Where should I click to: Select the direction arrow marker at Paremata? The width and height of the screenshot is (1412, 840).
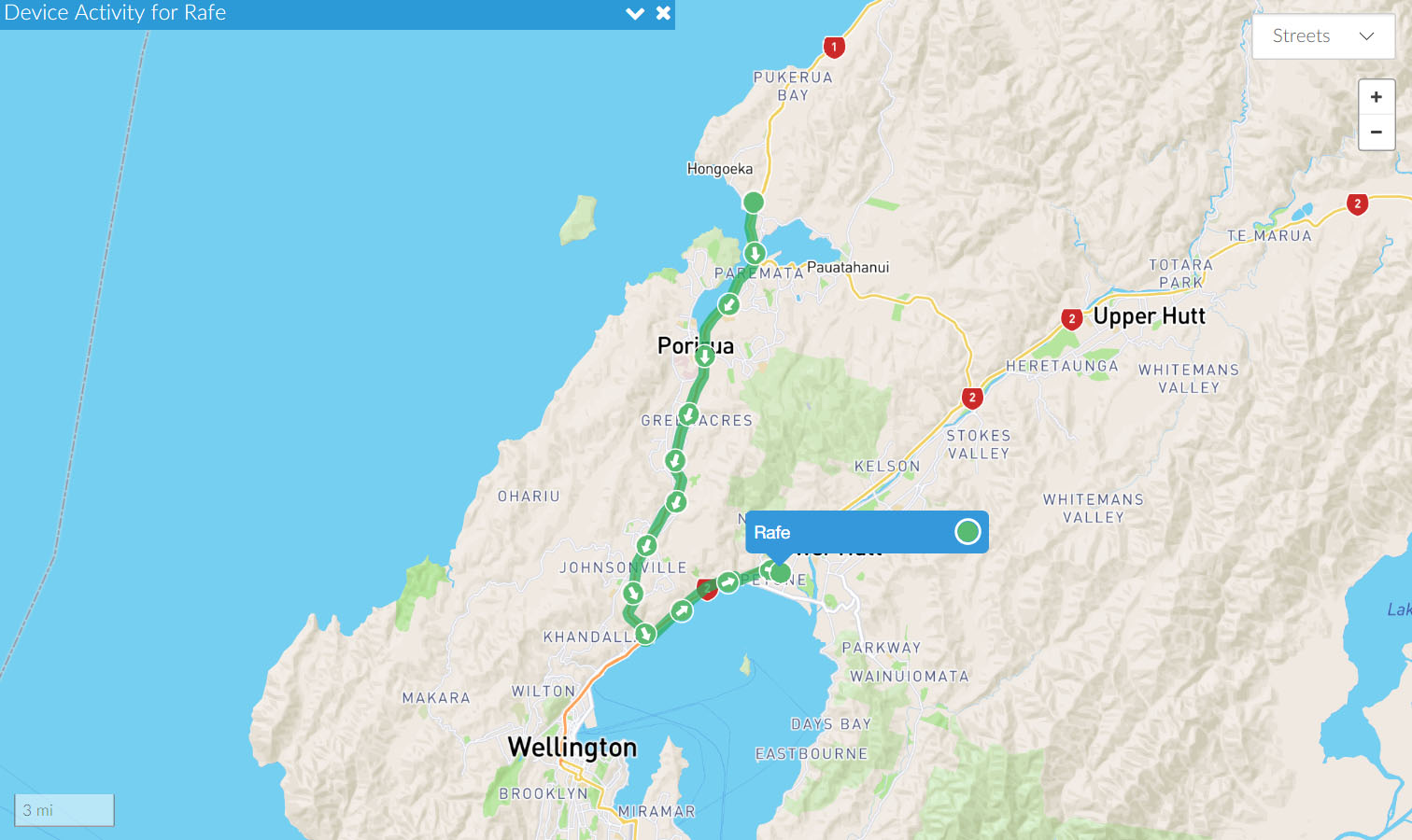pyautogui.click(x=755, y=253)
